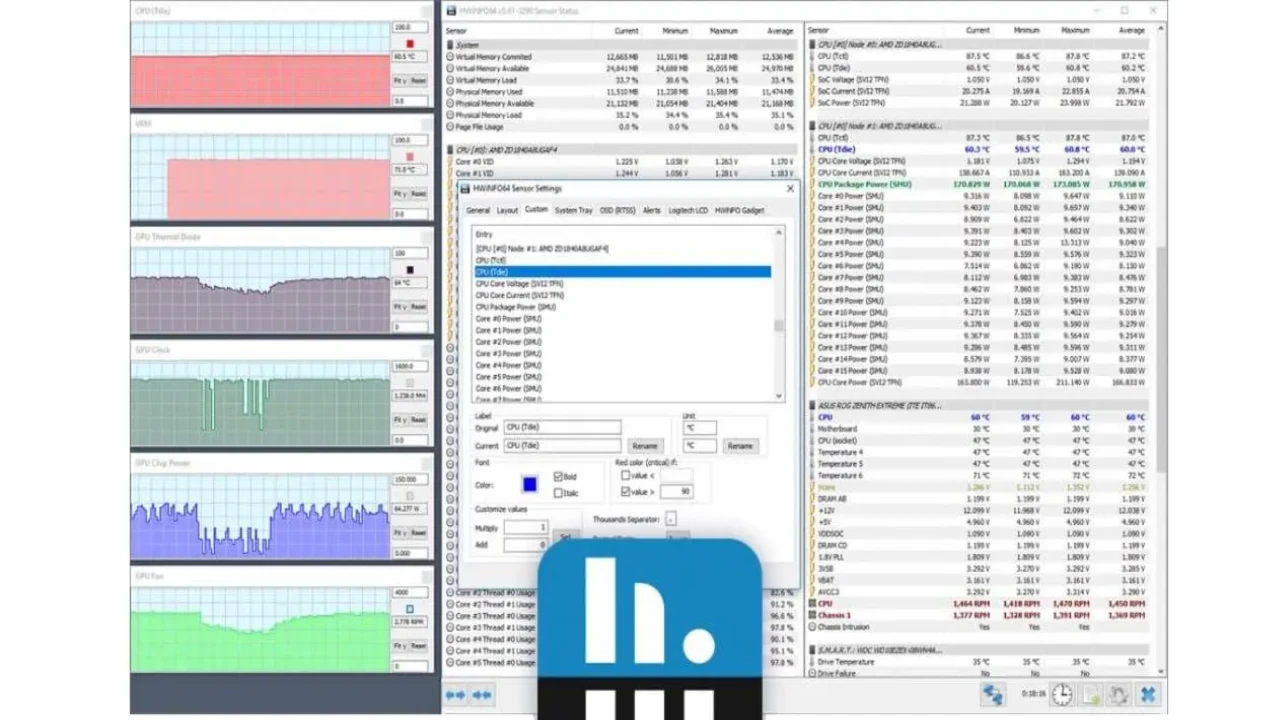Click the blue font Color swatch
This screenshot has width=1280, height=720.
pyautogui.click(x=530, y=484)
